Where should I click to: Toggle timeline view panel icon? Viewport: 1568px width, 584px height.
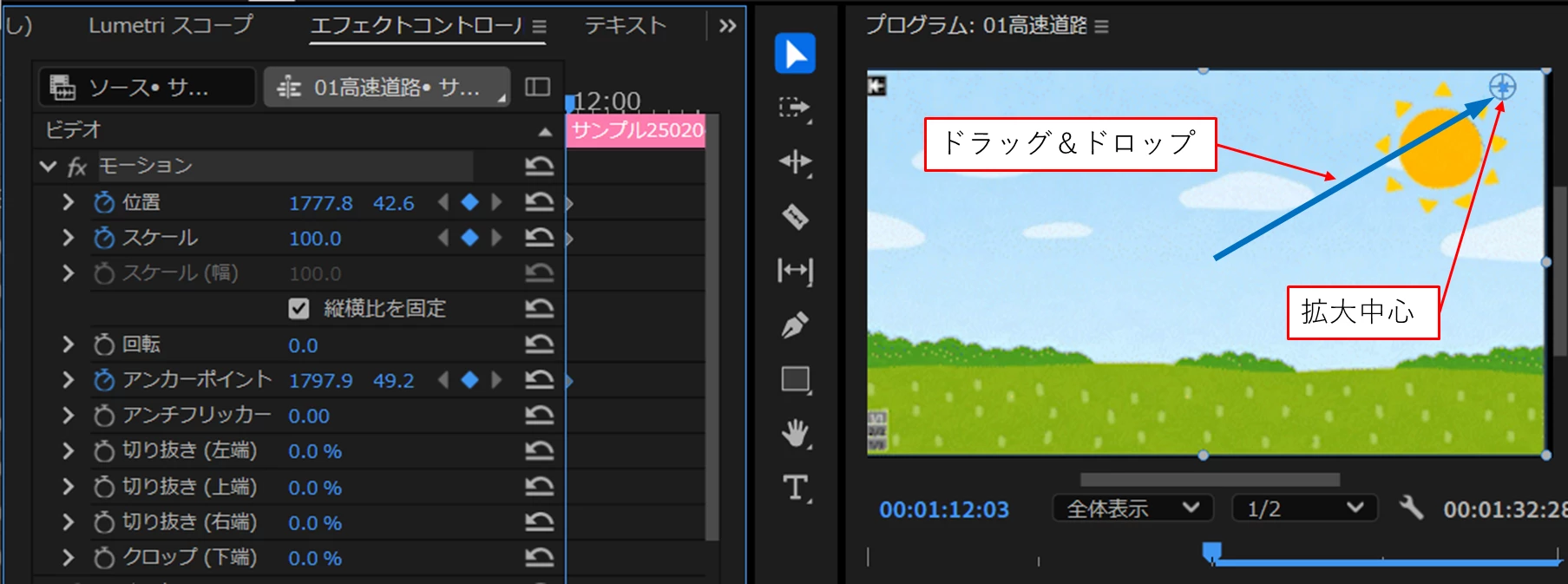click(x=538, y=87)
